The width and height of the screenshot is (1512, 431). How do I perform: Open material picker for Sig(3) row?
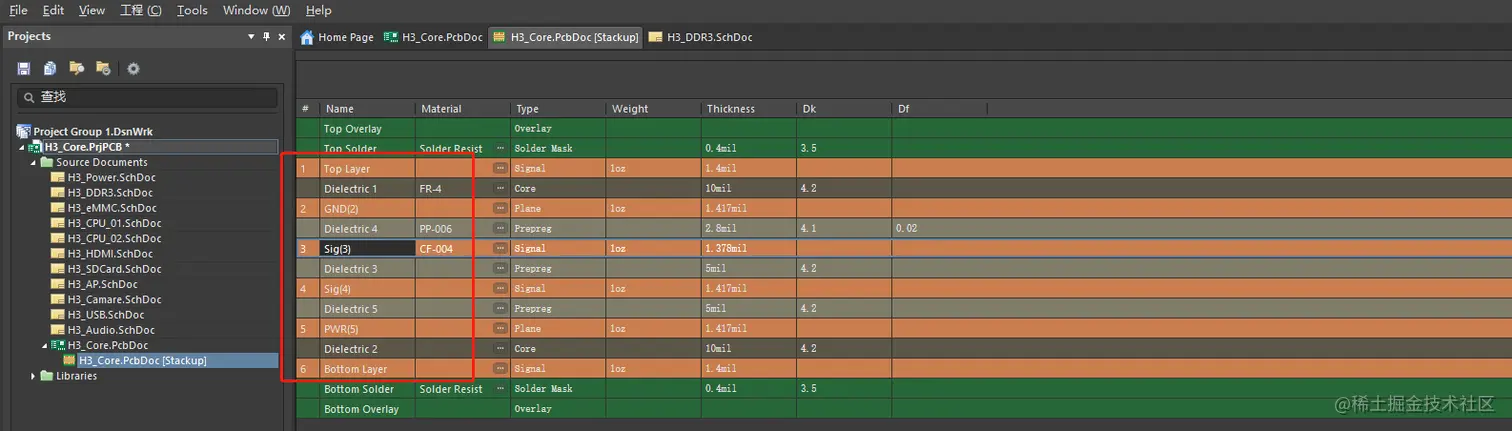(x=501, y=248)
